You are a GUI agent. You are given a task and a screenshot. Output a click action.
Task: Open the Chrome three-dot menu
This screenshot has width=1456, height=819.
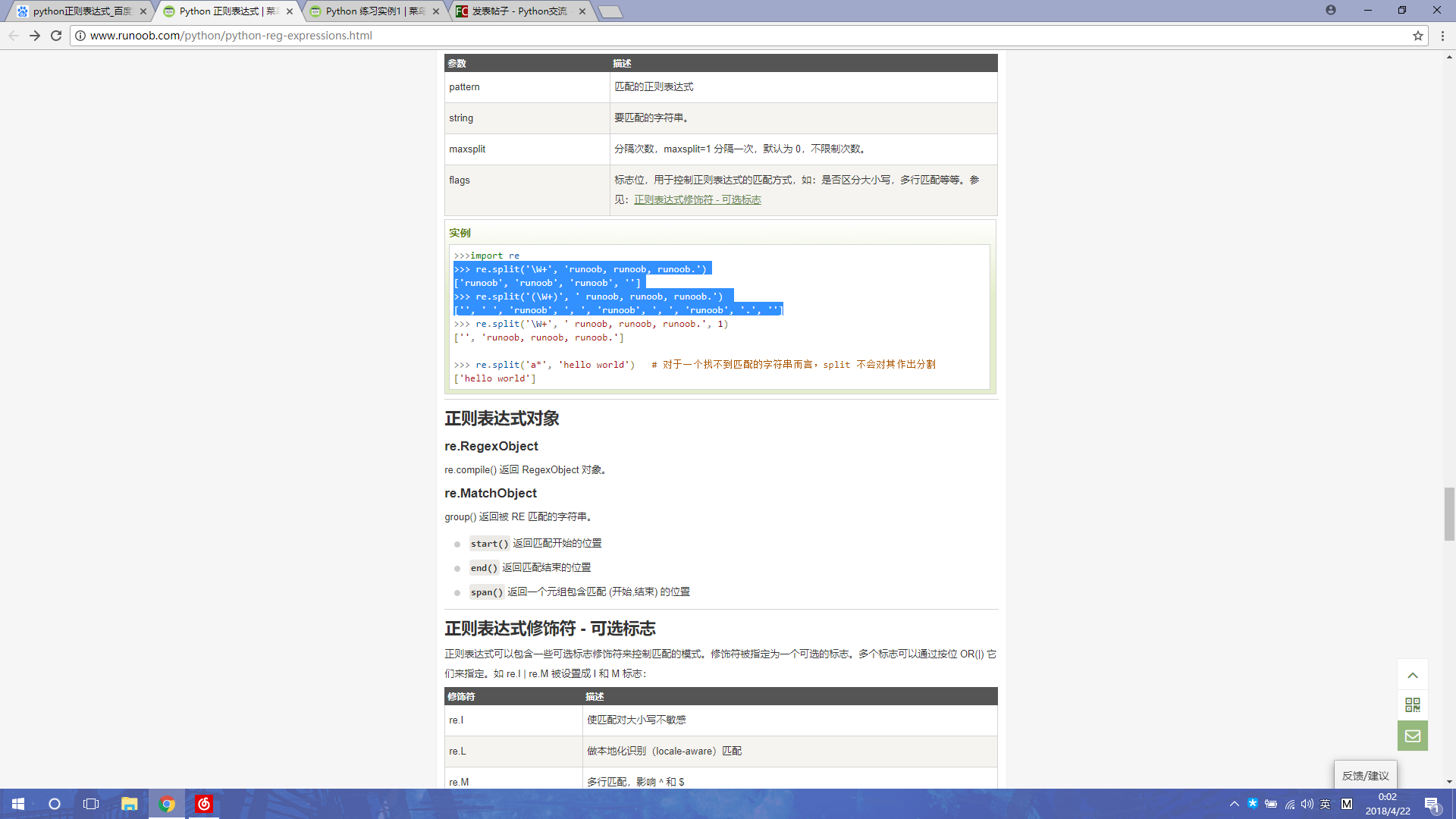1442,36
